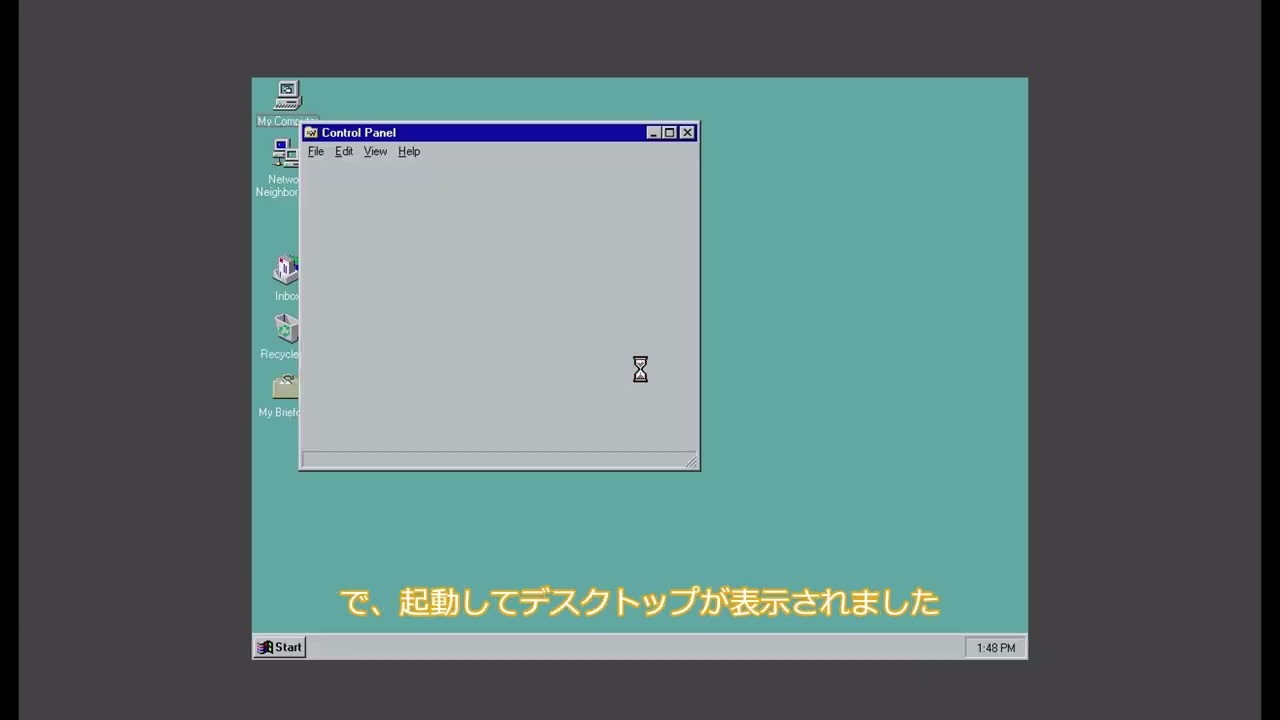
Task: Click the Control Panel resize grip corner
Action: tap(691, 461)
